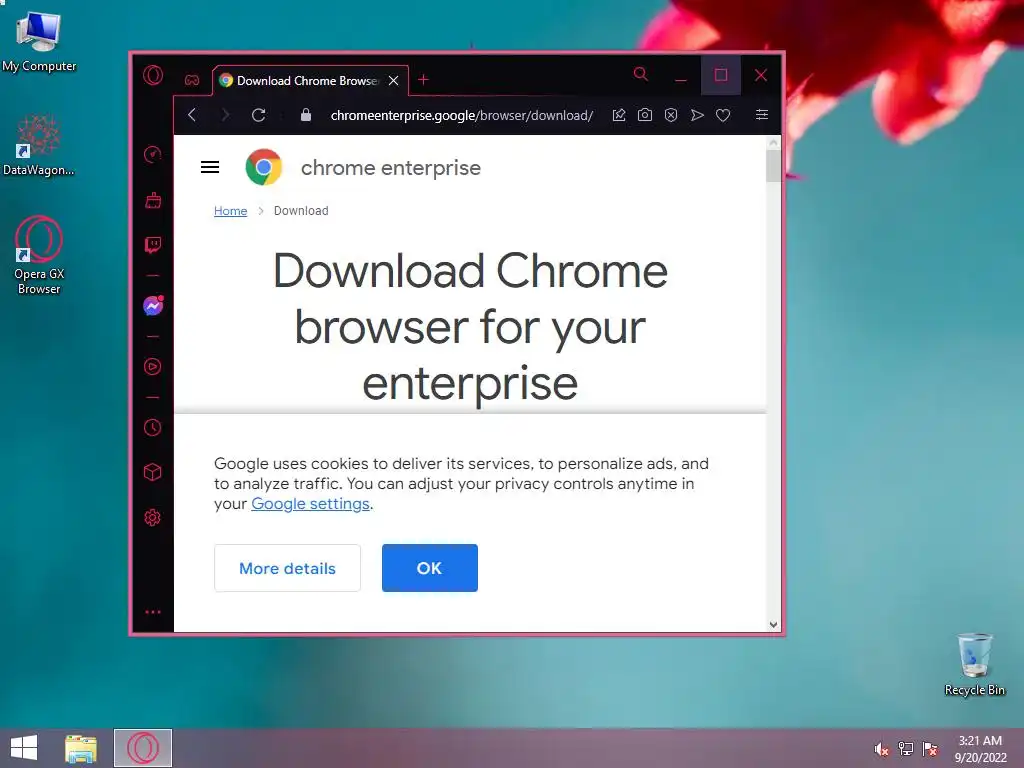Image resolution: width=1024 pixels, height=768 pixels.
Task: Click the page scrollbar thumb
Action: coord(773,166)
